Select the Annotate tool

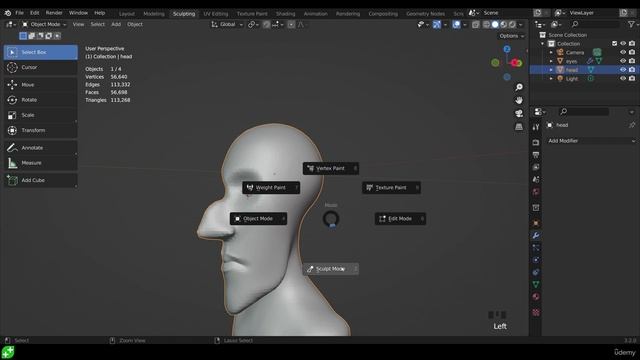[40, 148]
